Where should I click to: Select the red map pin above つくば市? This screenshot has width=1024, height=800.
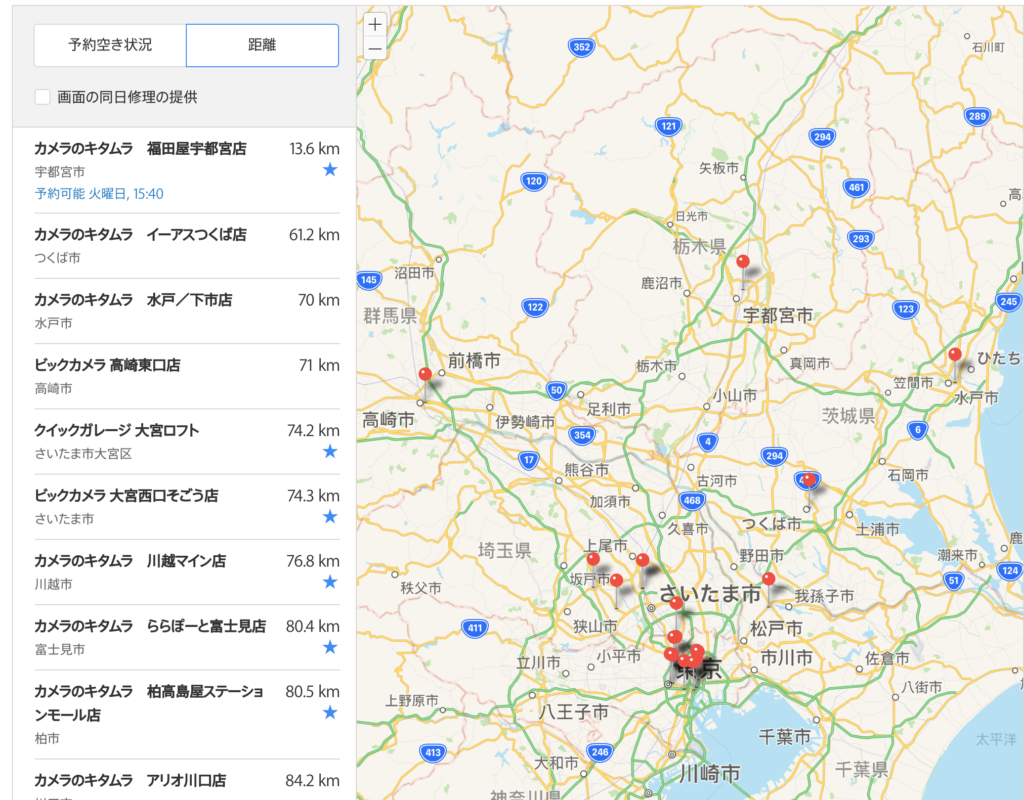808,481
